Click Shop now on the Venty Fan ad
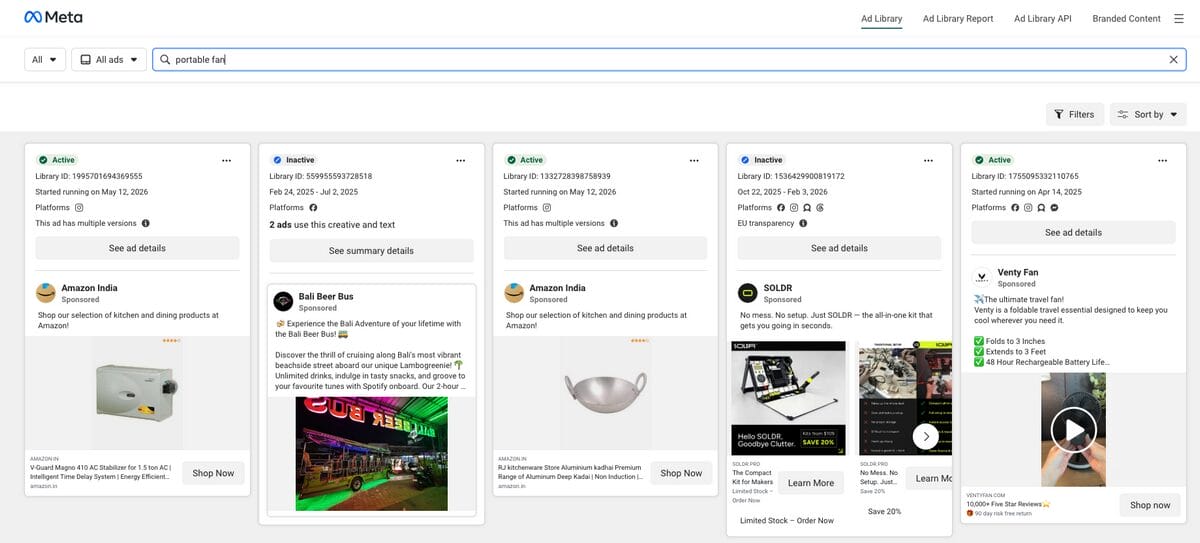1200x543 pixels. click(x=1150, y=505)
